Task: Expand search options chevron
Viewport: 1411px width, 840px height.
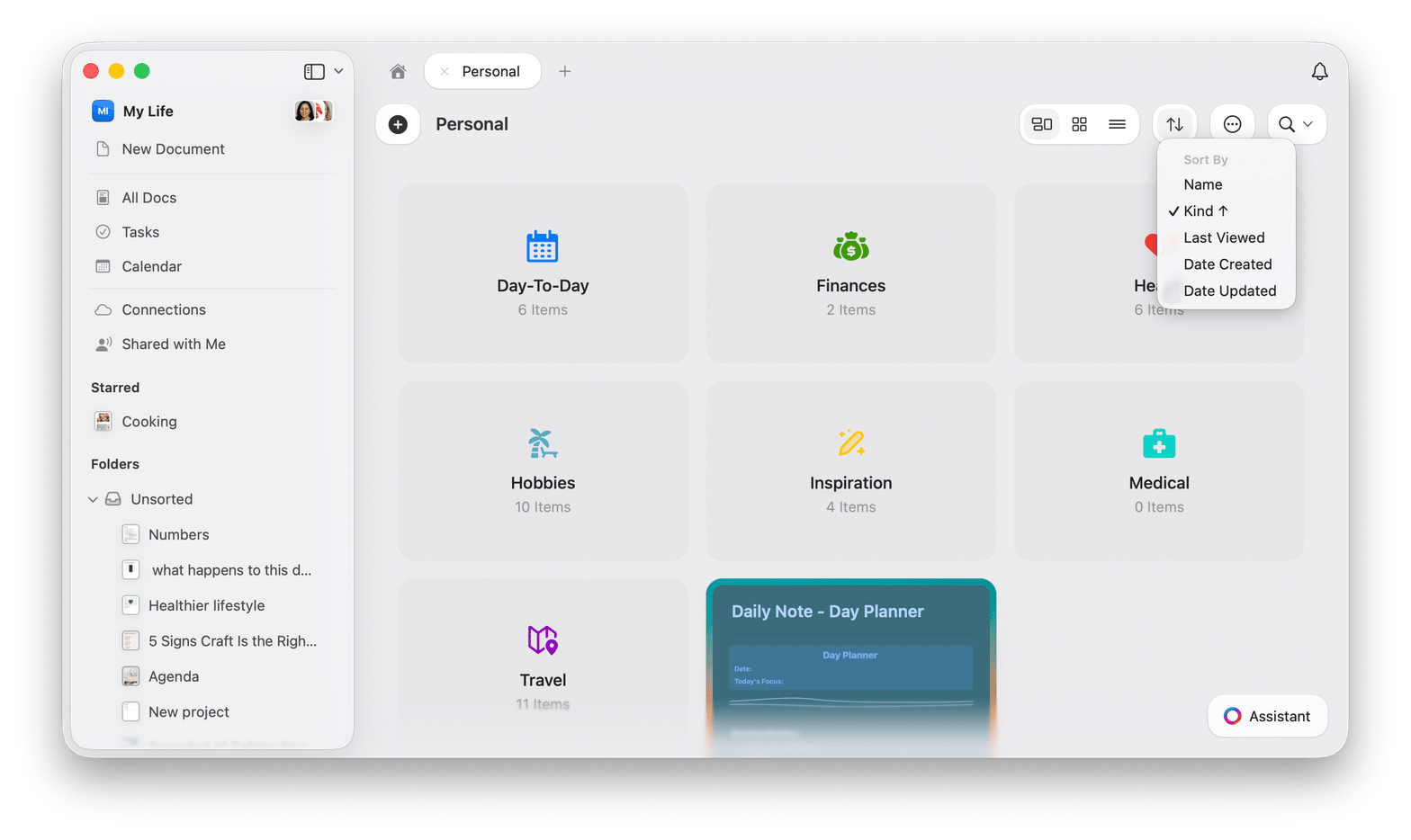Action: click(1308, 124)
